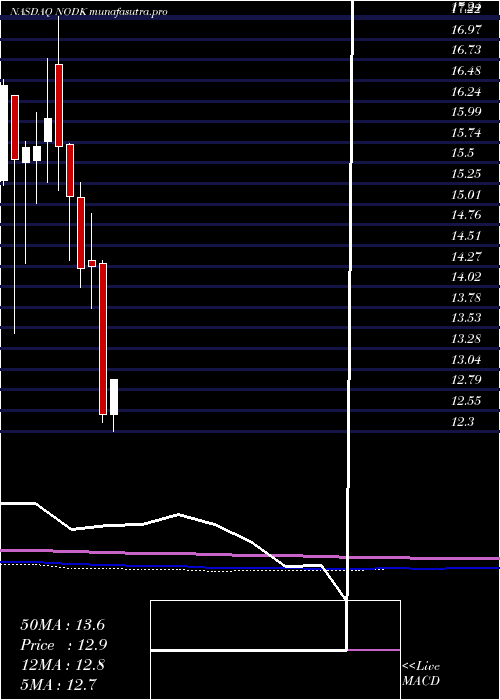The image size is (500, 700).
Task: Click the 13.53 price axis label
Action: click(467, 318)
